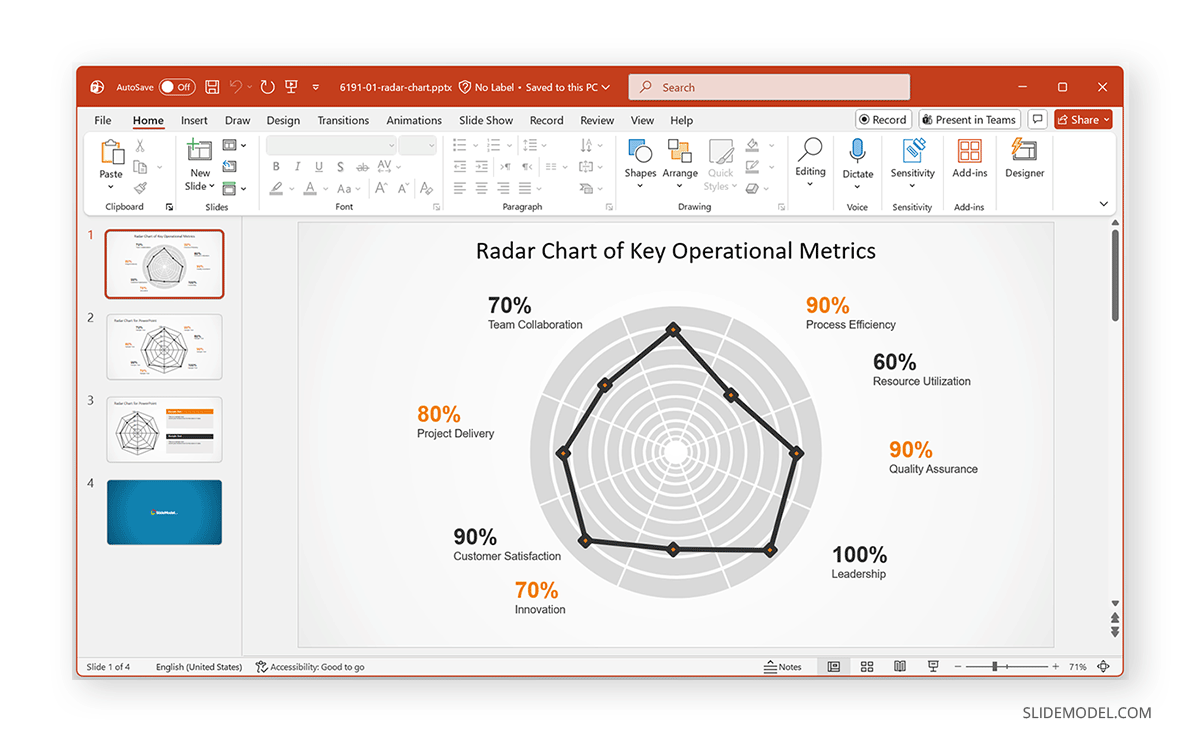Click the Record button near the ribbon
This screenshot has height=743, width=1200.
pyautogui.click(x=883, y=119)
